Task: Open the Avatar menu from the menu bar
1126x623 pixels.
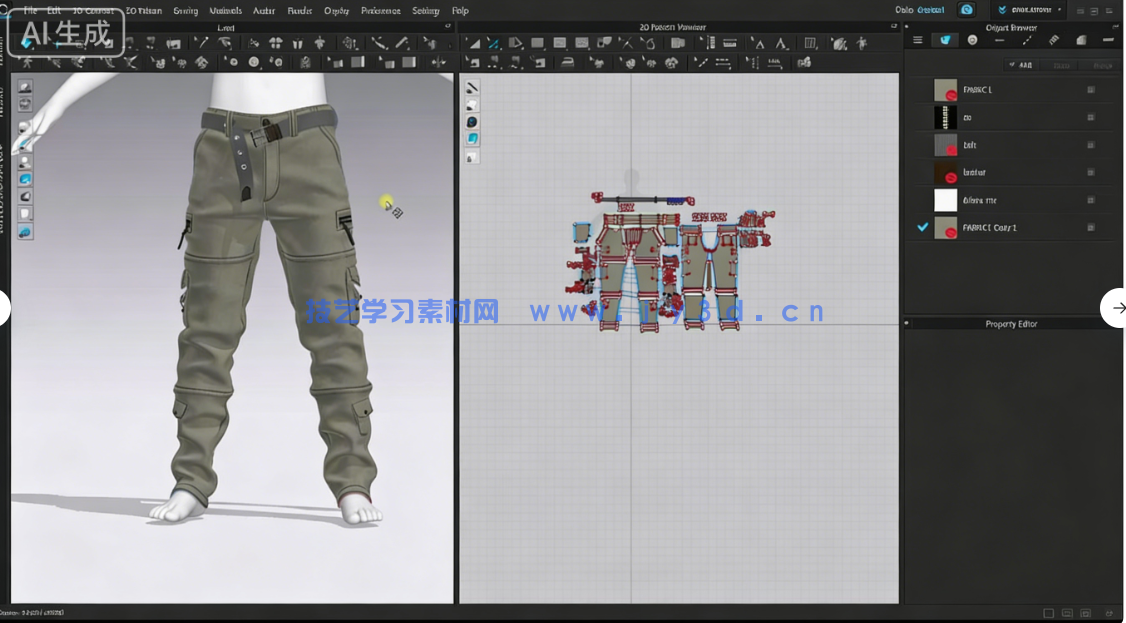Action: point(263,10)
